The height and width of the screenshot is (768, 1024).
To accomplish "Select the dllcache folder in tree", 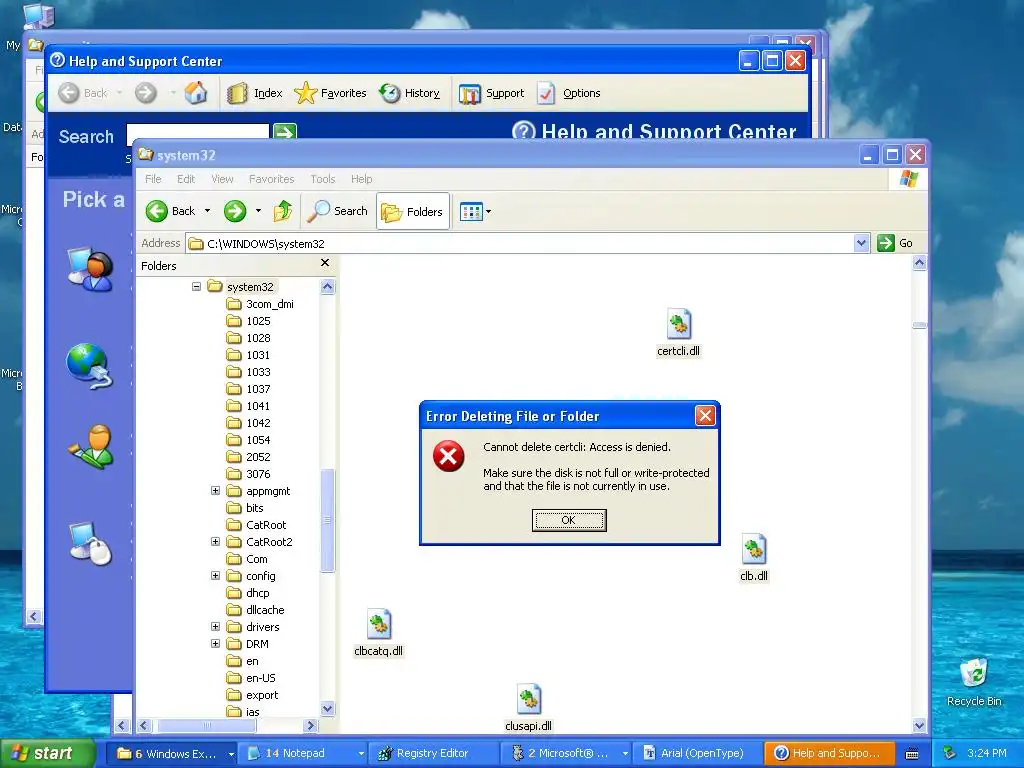I will [x=256, y=609].
